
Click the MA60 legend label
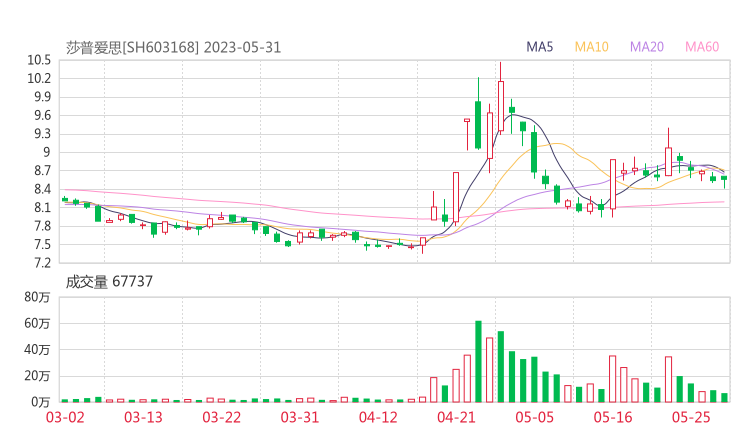pyautogui.click(x=702, y=47)
